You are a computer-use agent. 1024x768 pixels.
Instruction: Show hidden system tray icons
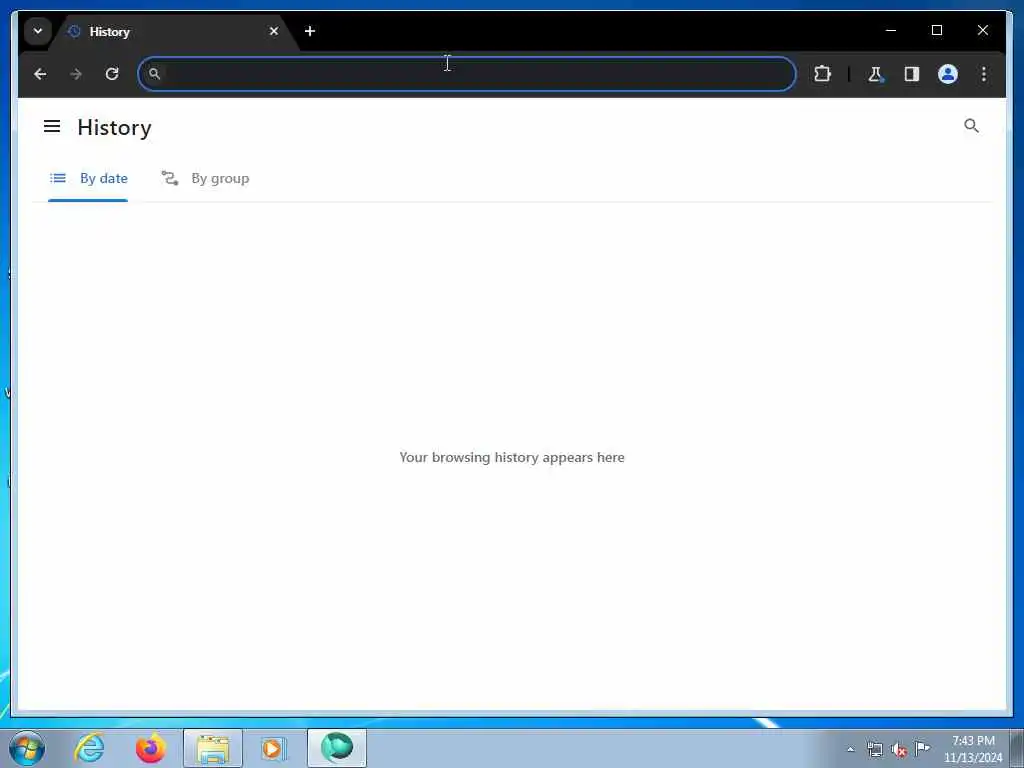[850, 749]
